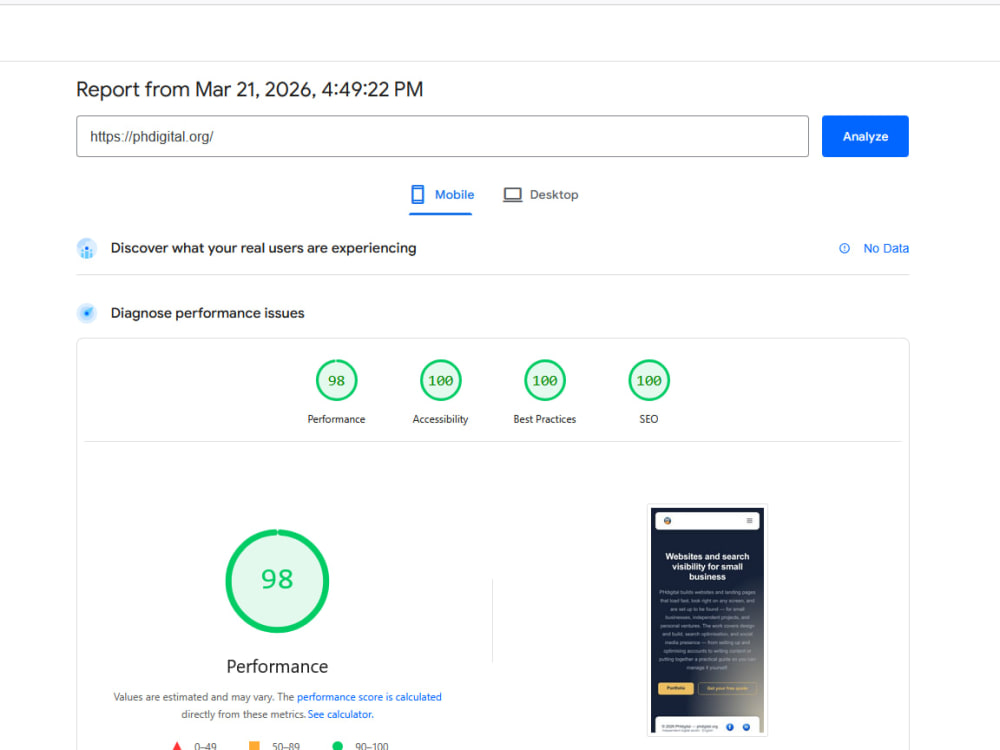Open the See calculator link

340,714
